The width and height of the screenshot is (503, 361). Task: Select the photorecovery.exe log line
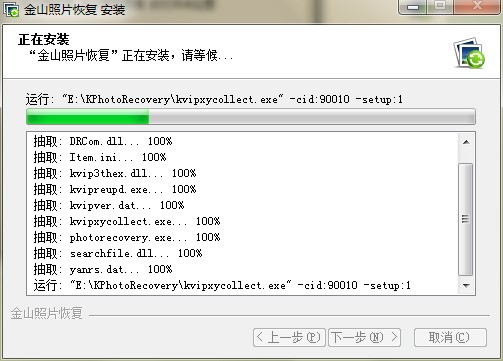coord(127,237)
